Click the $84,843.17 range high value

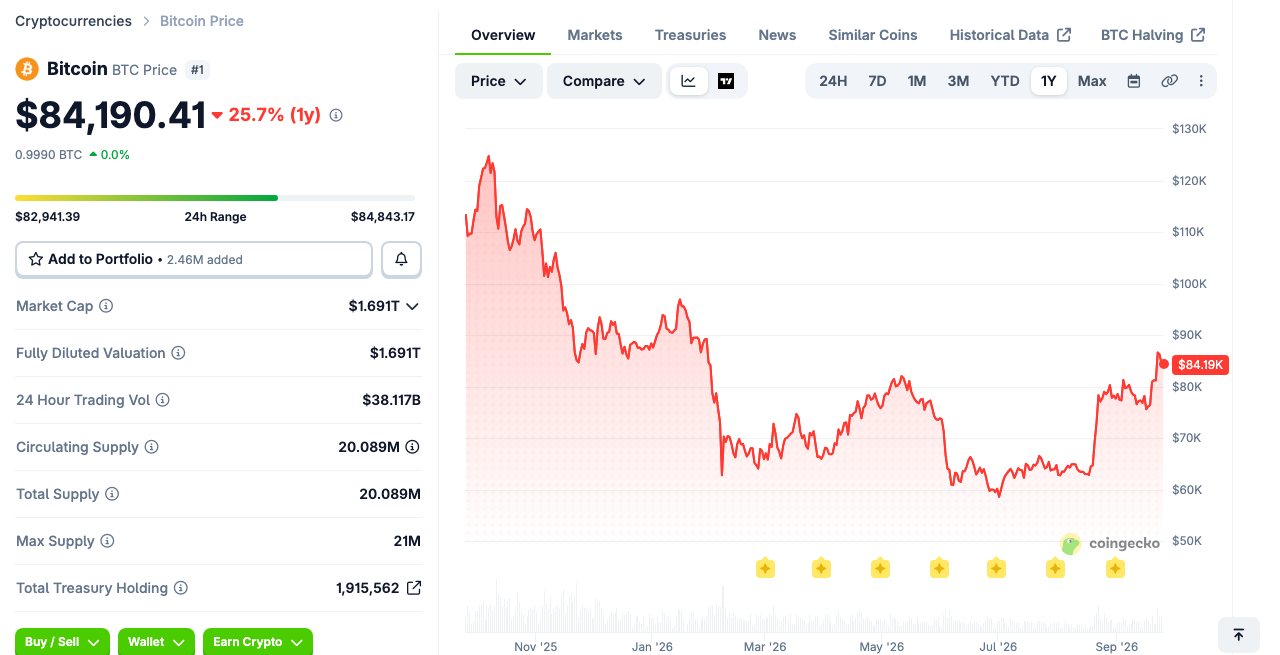tap(382, 217)
